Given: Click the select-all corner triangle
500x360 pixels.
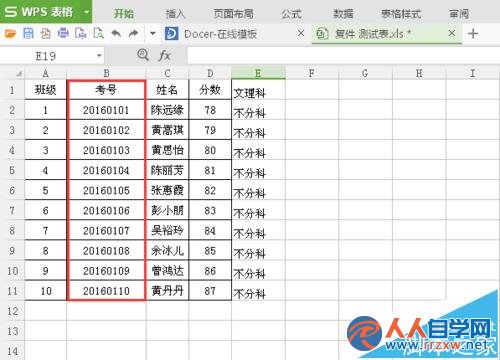Looking at the screenshot, I should coord(19,73).
